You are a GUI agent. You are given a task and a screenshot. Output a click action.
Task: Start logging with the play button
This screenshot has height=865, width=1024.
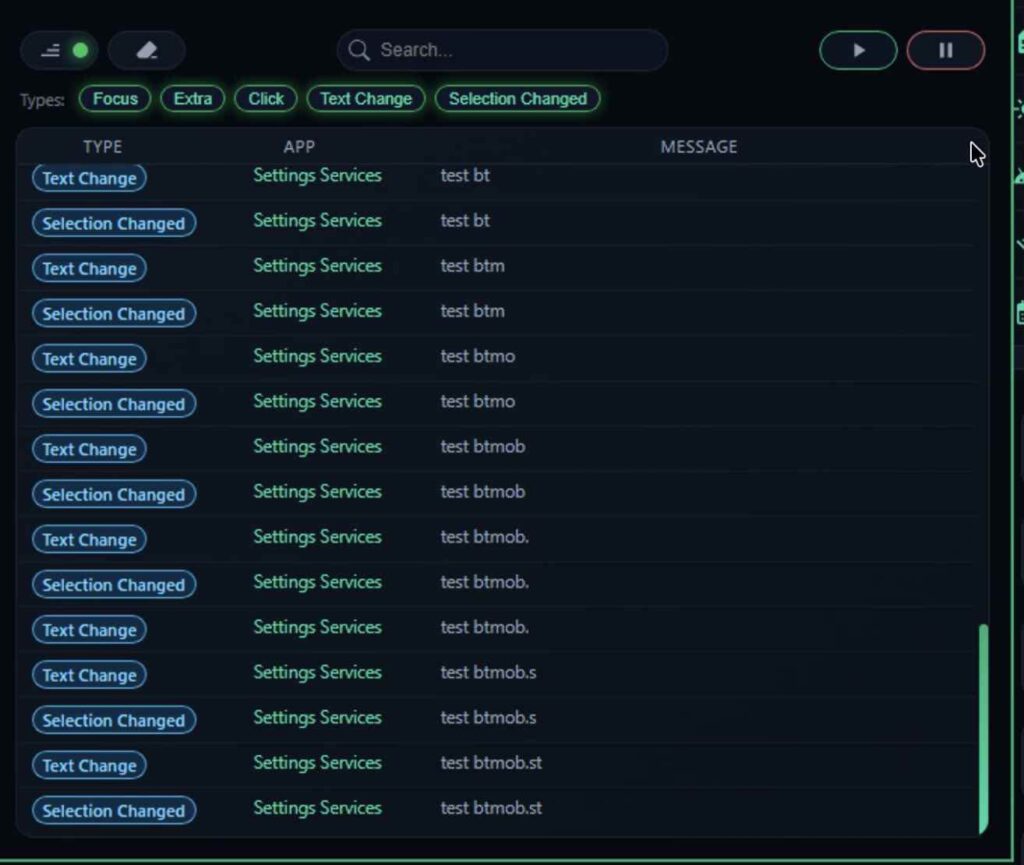pos(858,50)
